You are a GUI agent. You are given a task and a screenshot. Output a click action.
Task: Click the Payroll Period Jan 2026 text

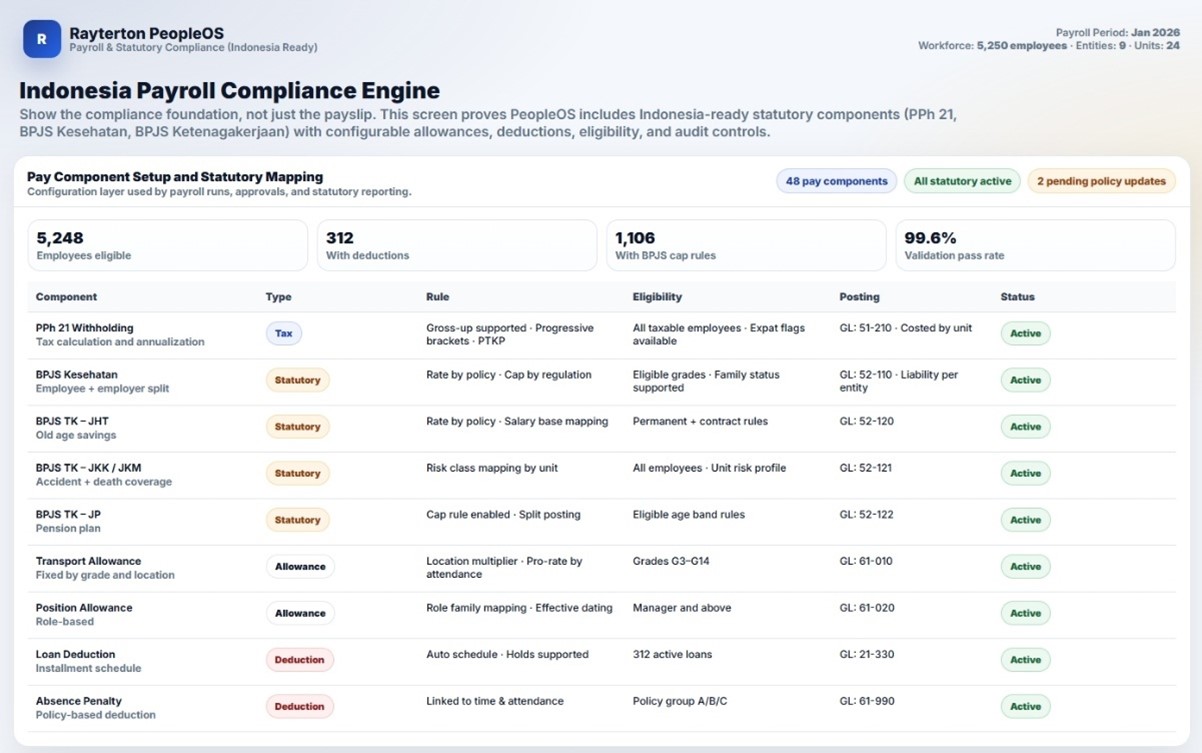point(1117,32)
